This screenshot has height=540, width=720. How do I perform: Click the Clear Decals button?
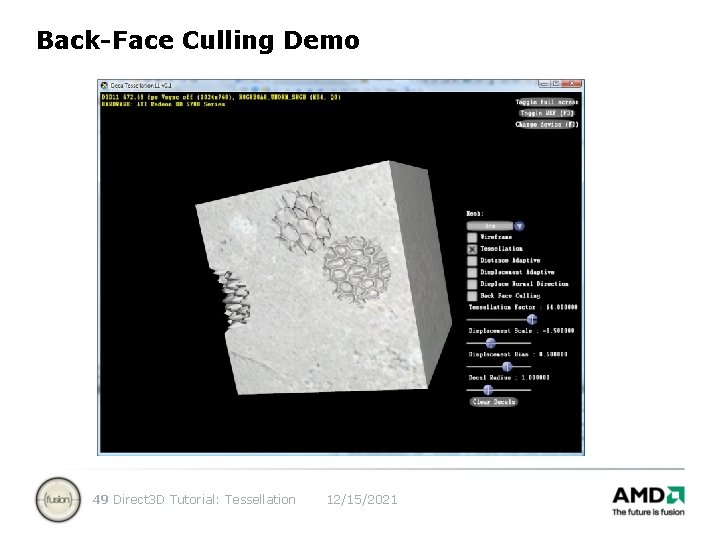[x=494, y=402]
